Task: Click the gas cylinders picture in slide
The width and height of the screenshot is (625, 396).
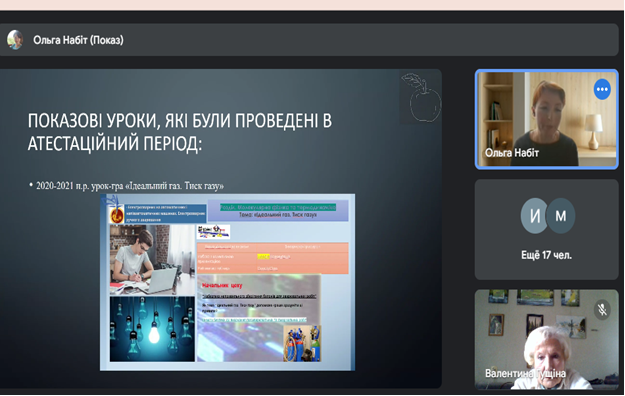Action: click(x=302, y=343)
